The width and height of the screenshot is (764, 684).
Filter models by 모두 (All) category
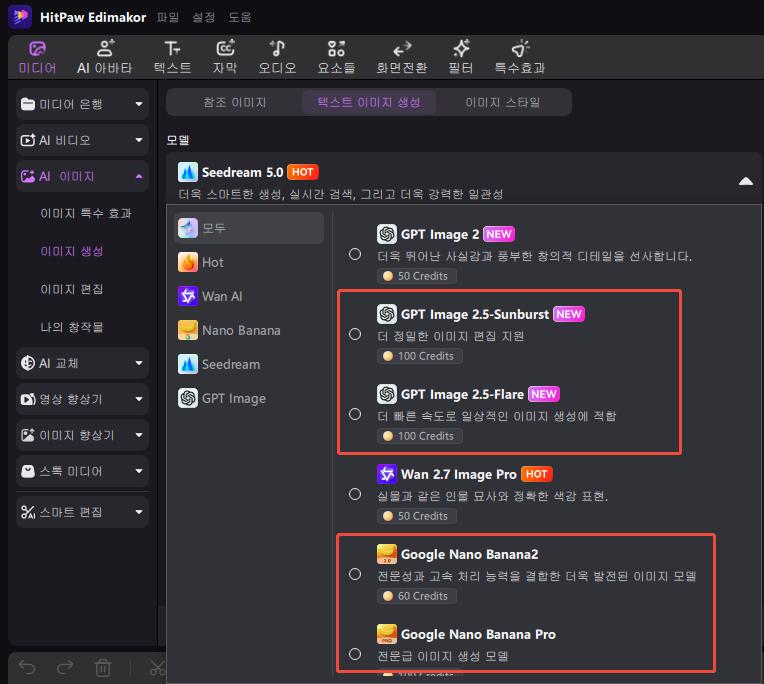tap(249, 228)
